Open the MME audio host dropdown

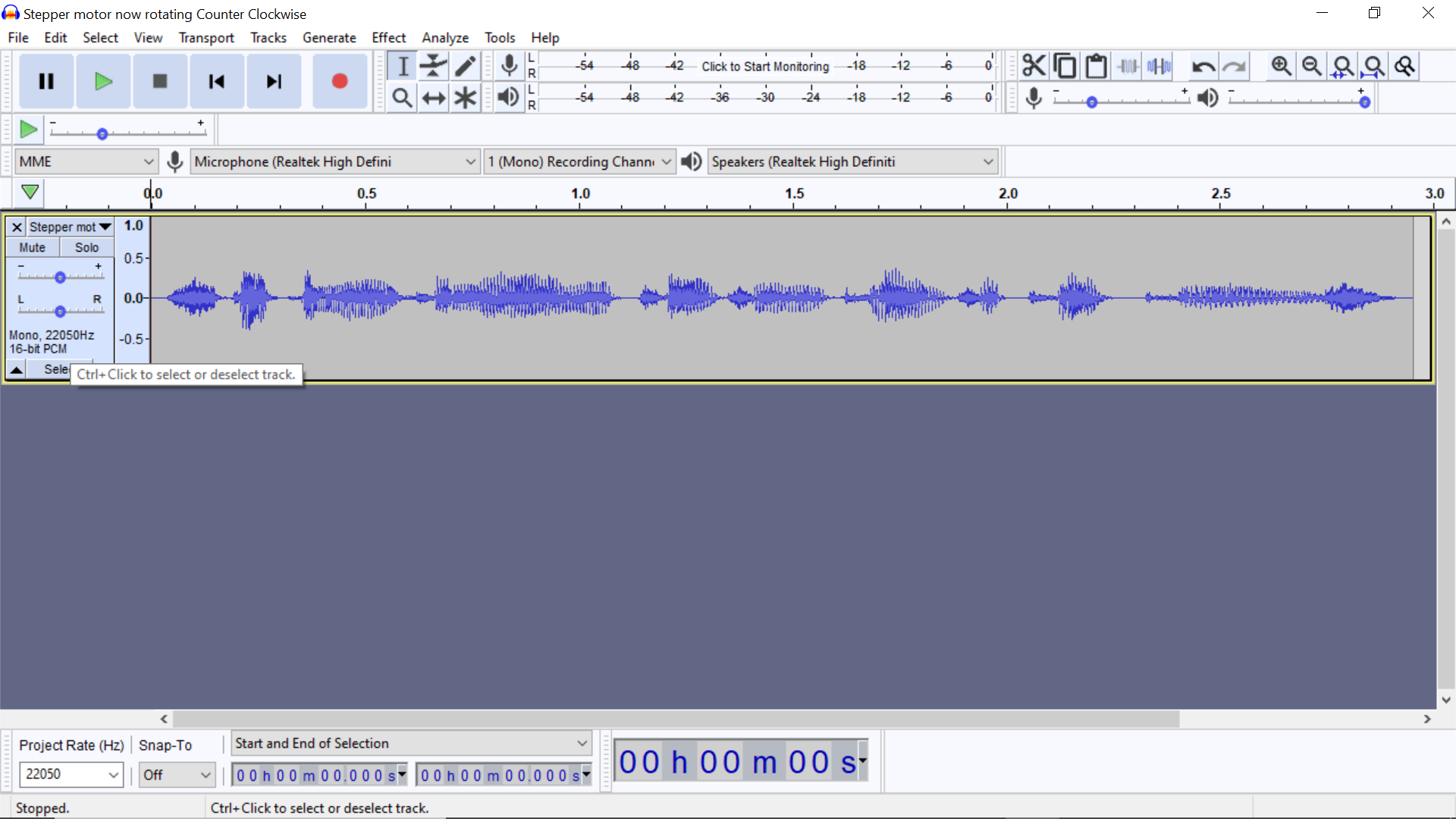click(x=86, y=162)
